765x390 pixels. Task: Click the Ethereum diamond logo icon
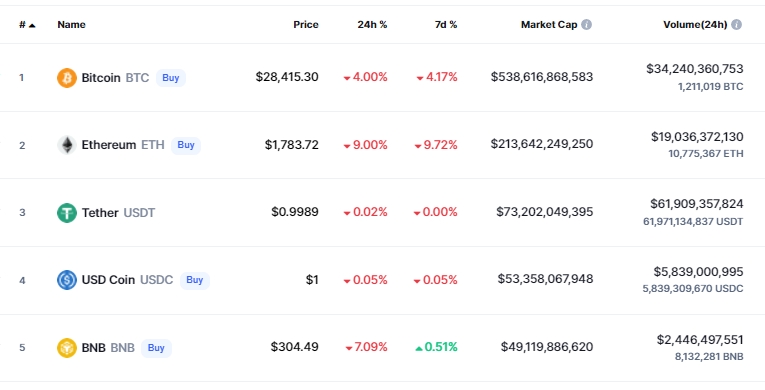point(67,145)
